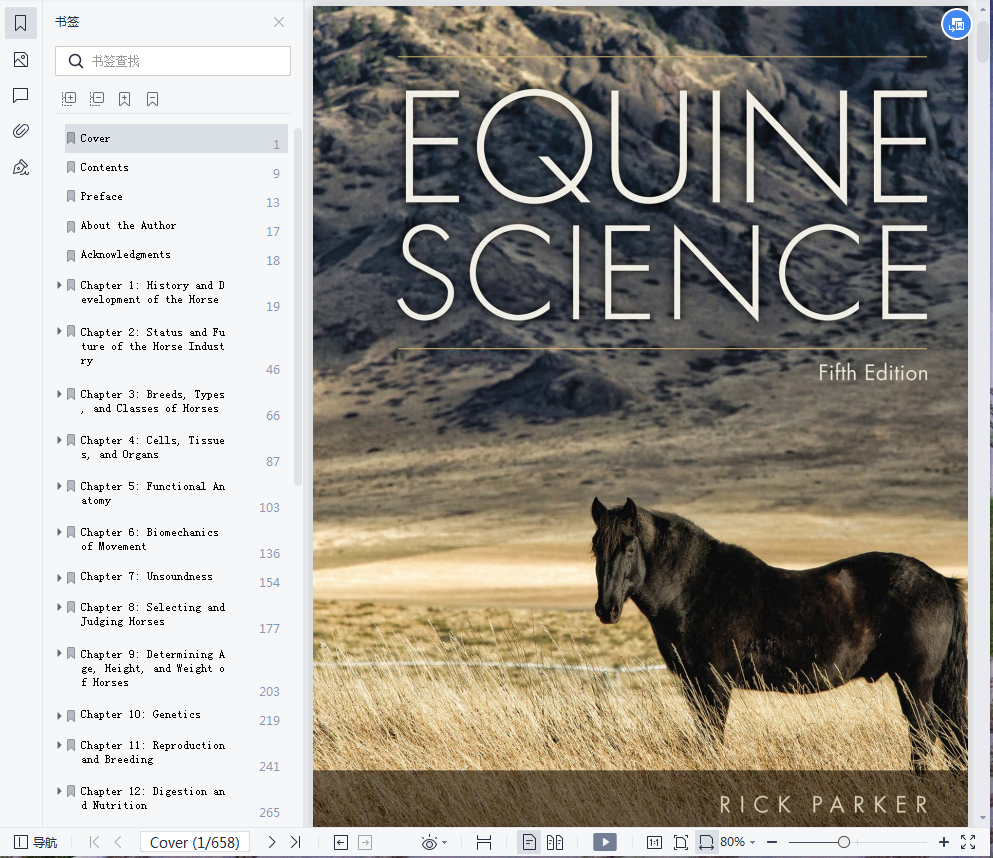Open the bookmarks panel icon in sidebar
Screen dimensions: 993x858
[x=20, y=23]
